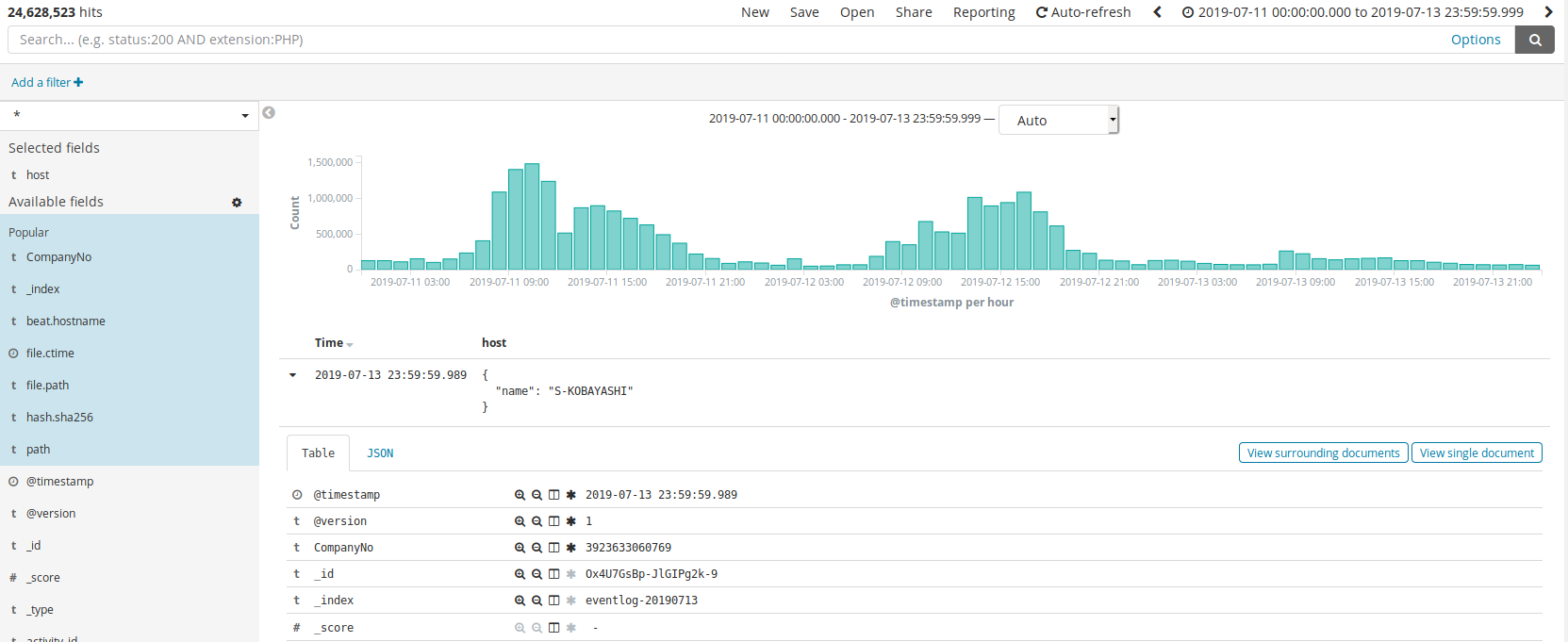Filter for value icon in CompanyNo row
The image size is (1568, 642).
click(x=520, y=548)
